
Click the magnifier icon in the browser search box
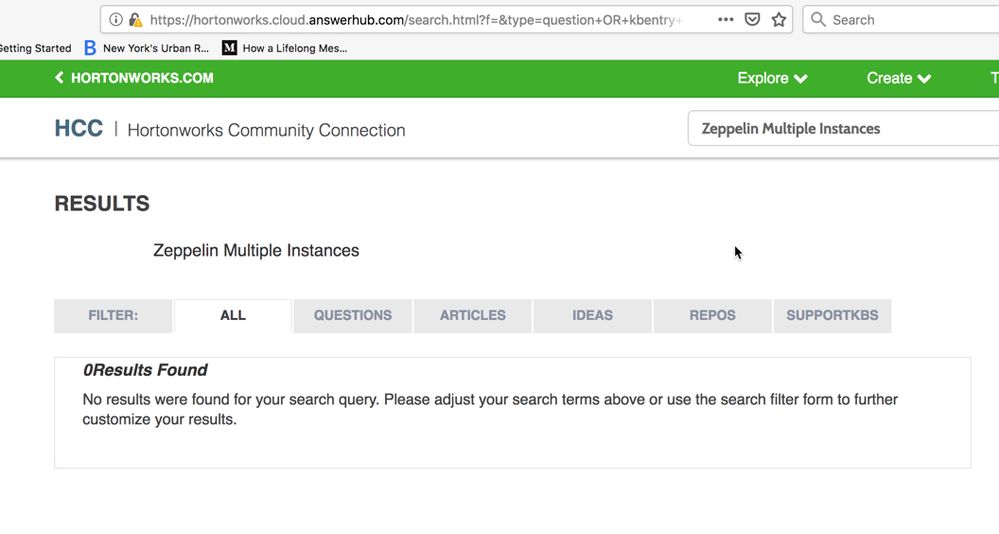[x=818, y=20]
